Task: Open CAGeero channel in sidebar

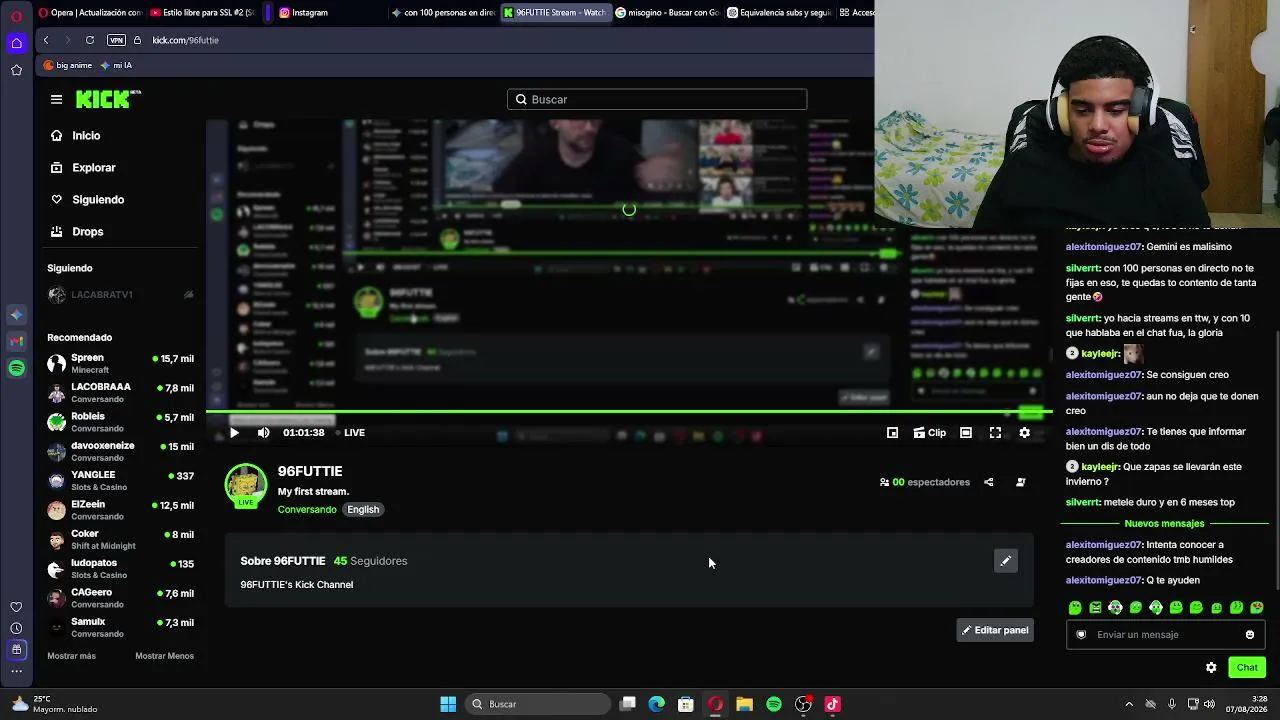Action: (x=121, y=598)
